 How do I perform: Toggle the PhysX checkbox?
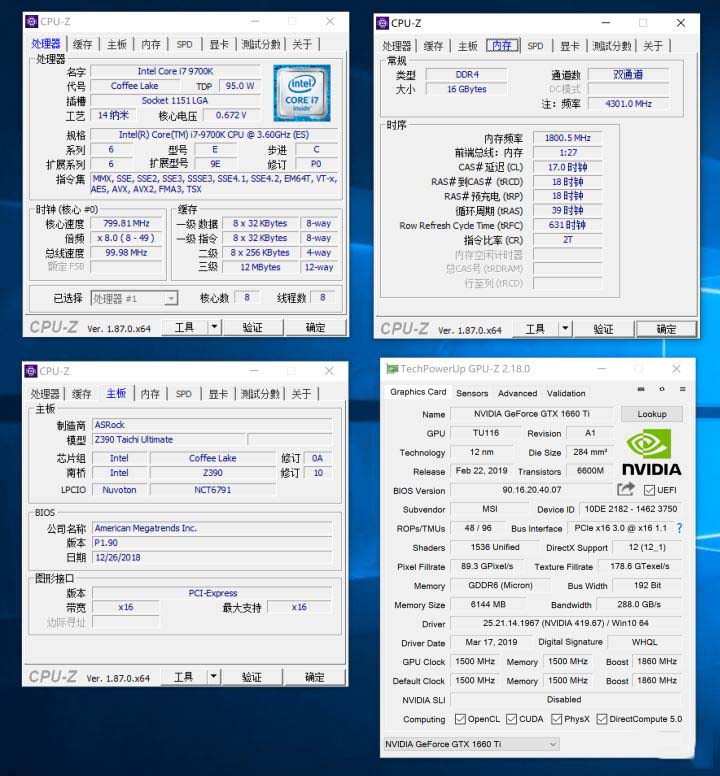pos(557,719)
